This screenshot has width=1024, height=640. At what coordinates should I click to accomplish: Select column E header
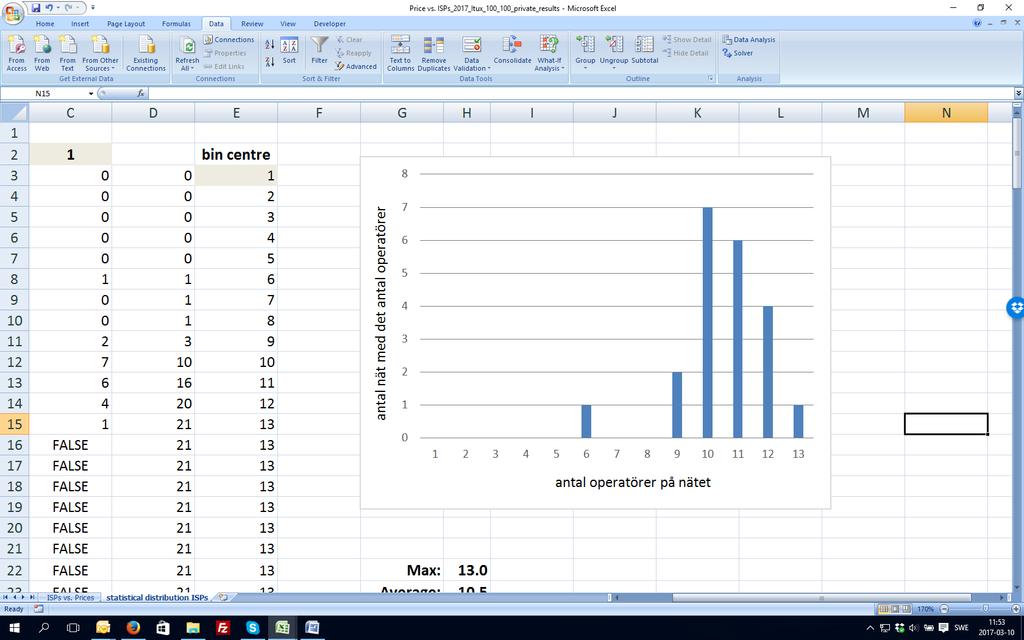click(x=236, y=113)
